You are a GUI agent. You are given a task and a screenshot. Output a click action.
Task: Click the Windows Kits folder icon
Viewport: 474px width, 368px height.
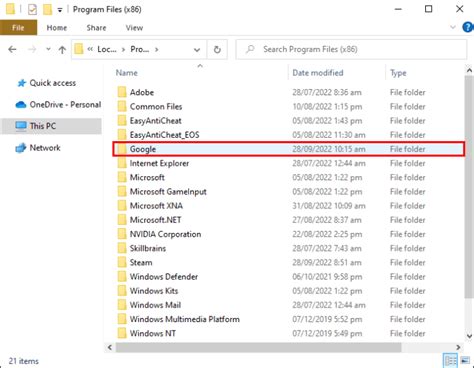(122, 291)
